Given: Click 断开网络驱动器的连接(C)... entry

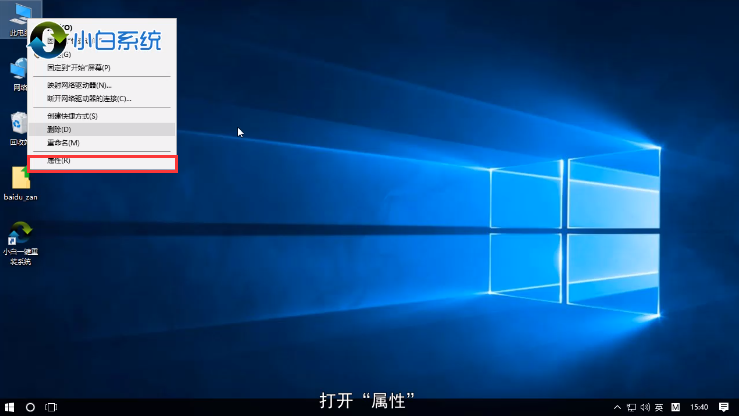Looking at the screenshot, I should point(89,98).
